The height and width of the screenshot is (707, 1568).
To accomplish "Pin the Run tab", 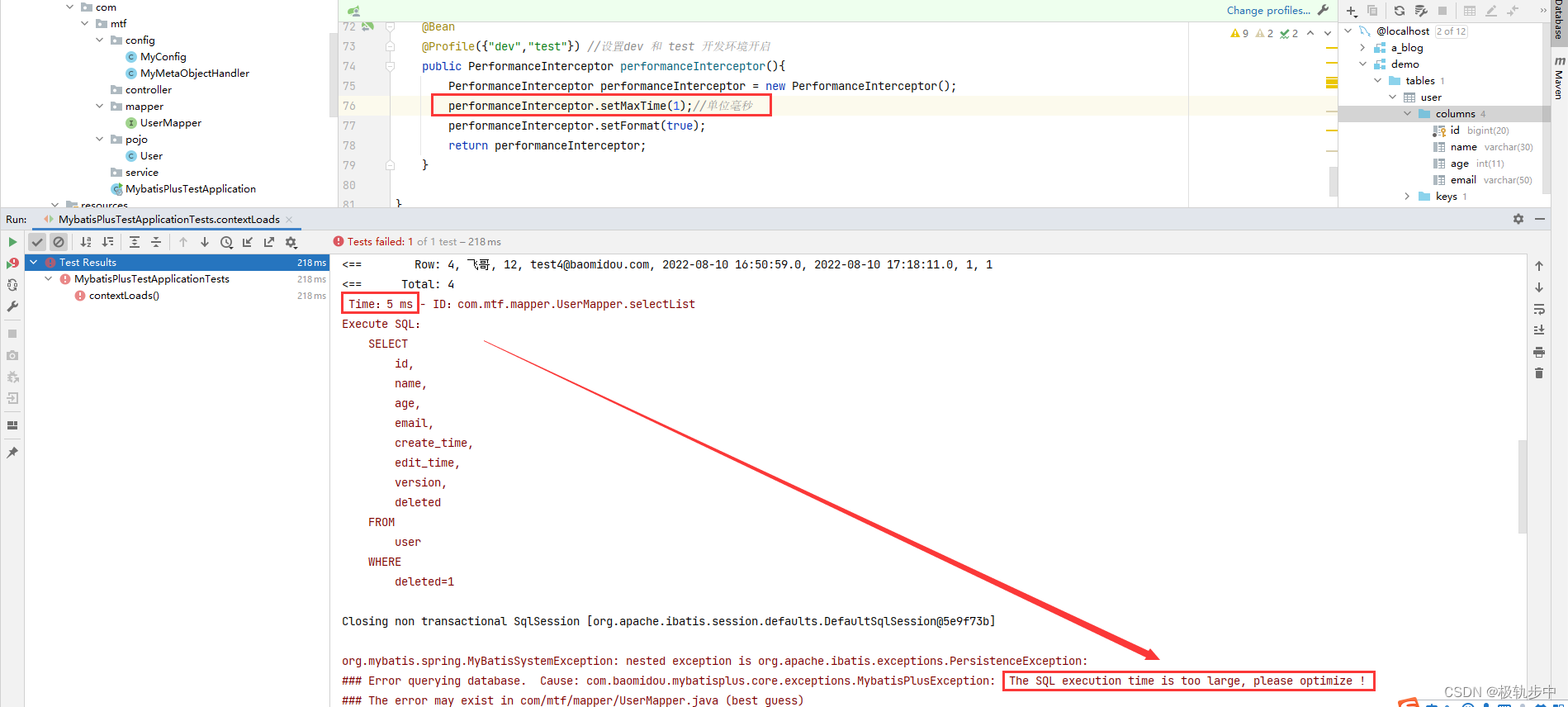I will pyautogui.click(x=12, y=453).
